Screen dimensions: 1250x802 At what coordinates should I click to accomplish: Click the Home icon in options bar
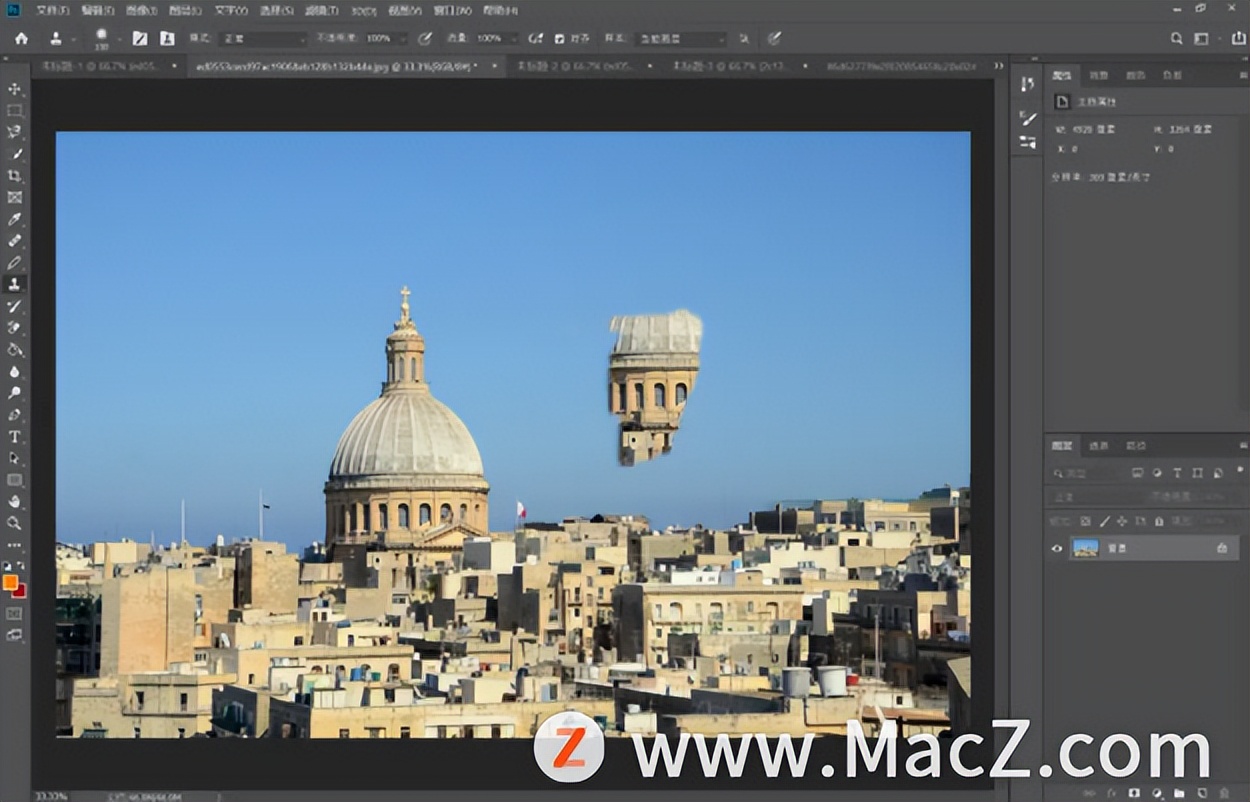[x=21, y=38]
